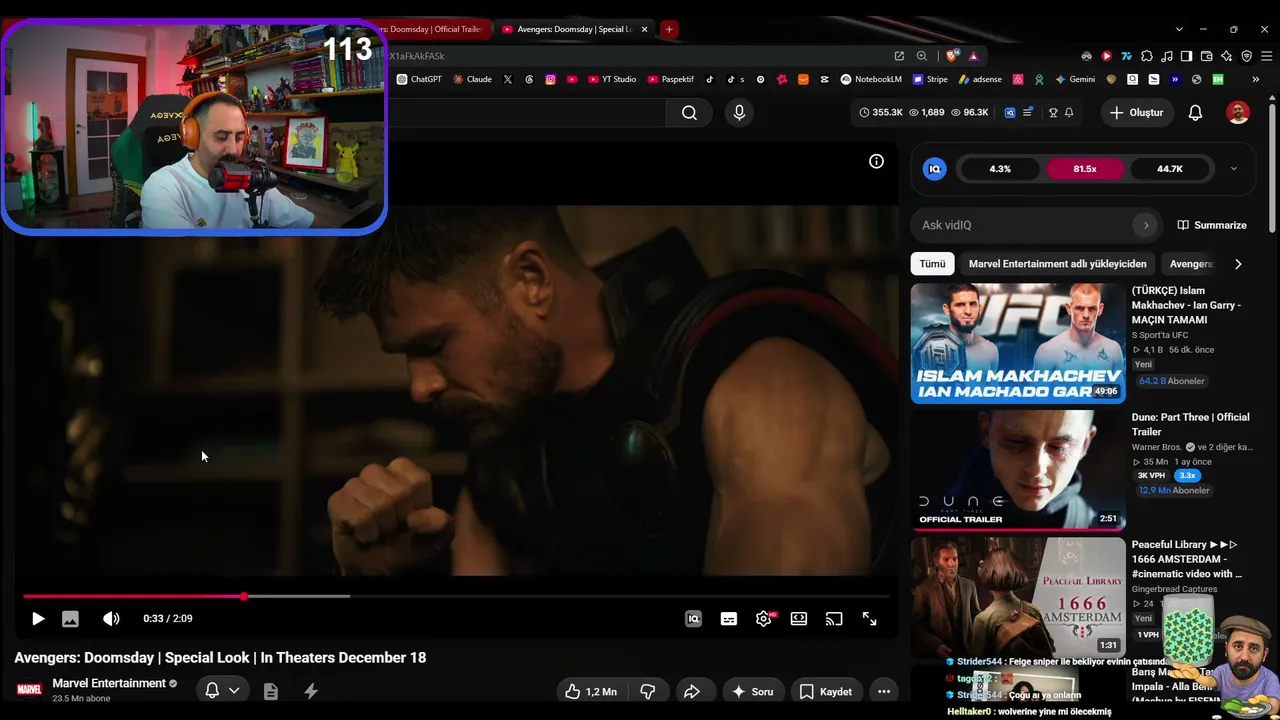
Task: Open the video info card icon
Action: click(x=876, y=161)
